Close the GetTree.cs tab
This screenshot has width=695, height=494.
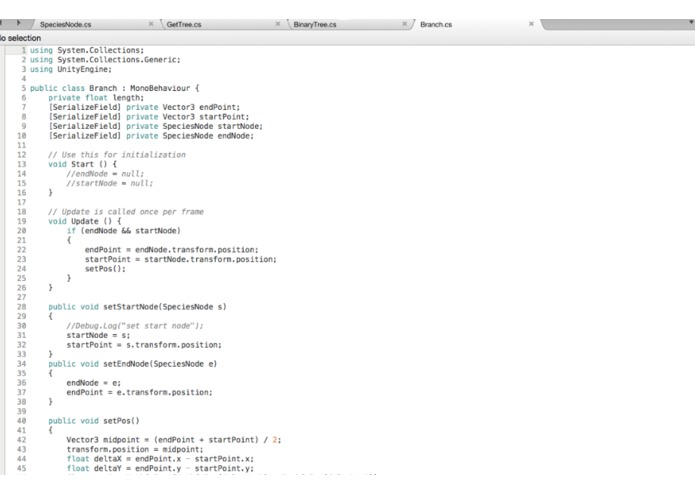click(x=277, y=24)
